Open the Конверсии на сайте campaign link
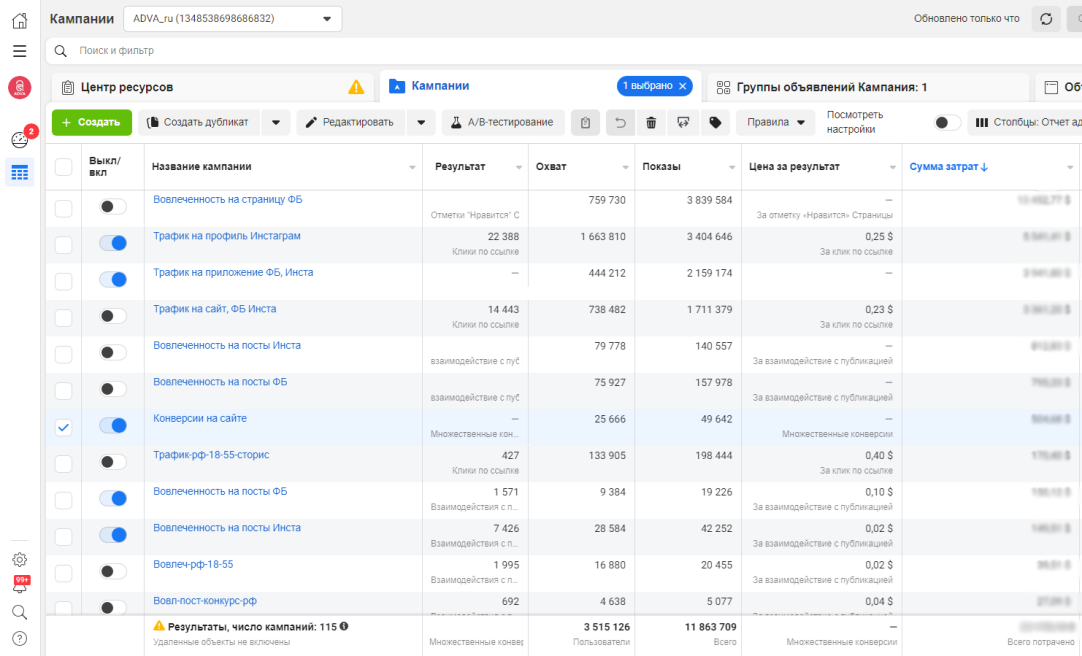Screen dimensions: 1082x656 (200, 418)
